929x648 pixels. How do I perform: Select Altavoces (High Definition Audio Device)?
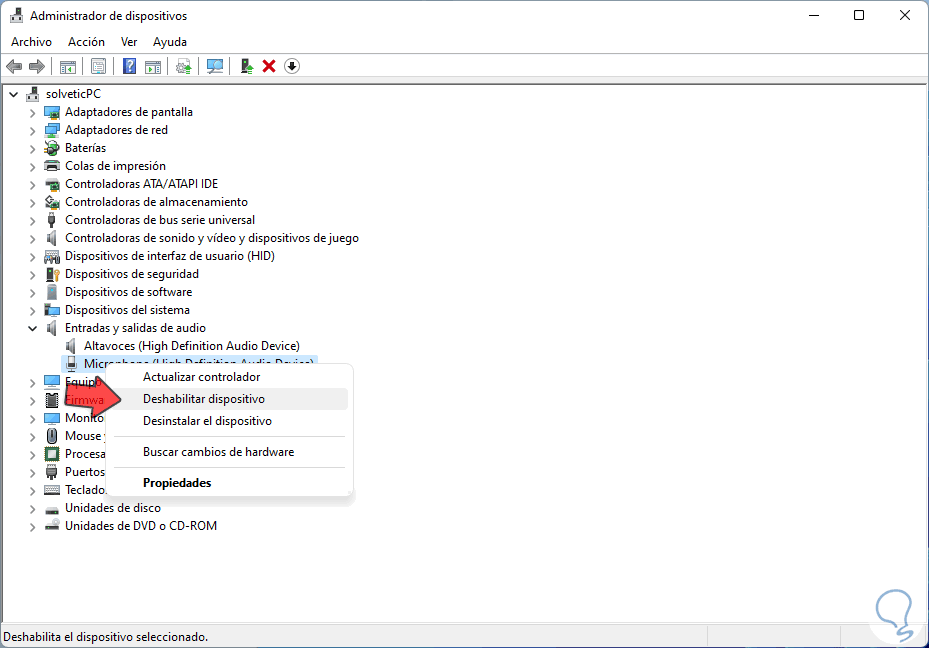[191, 346]
